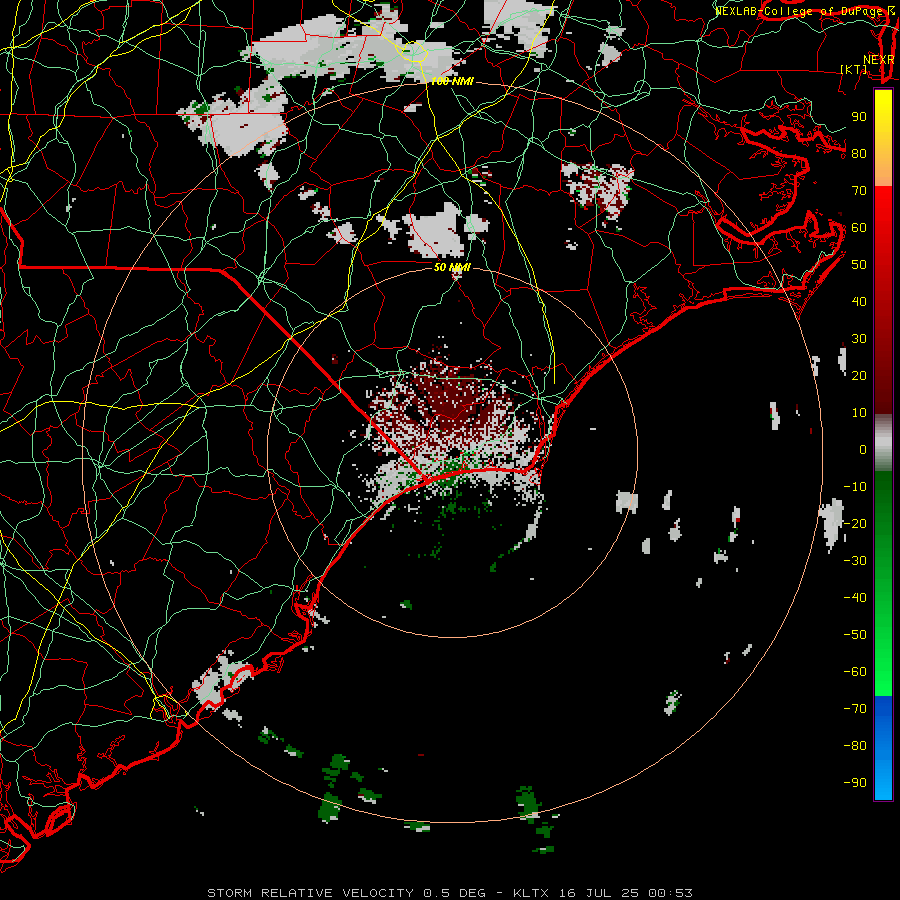Screen dimensions: 900x900
Task: Select the 20 value on velocity scale
Action: (x=859, y=375)
